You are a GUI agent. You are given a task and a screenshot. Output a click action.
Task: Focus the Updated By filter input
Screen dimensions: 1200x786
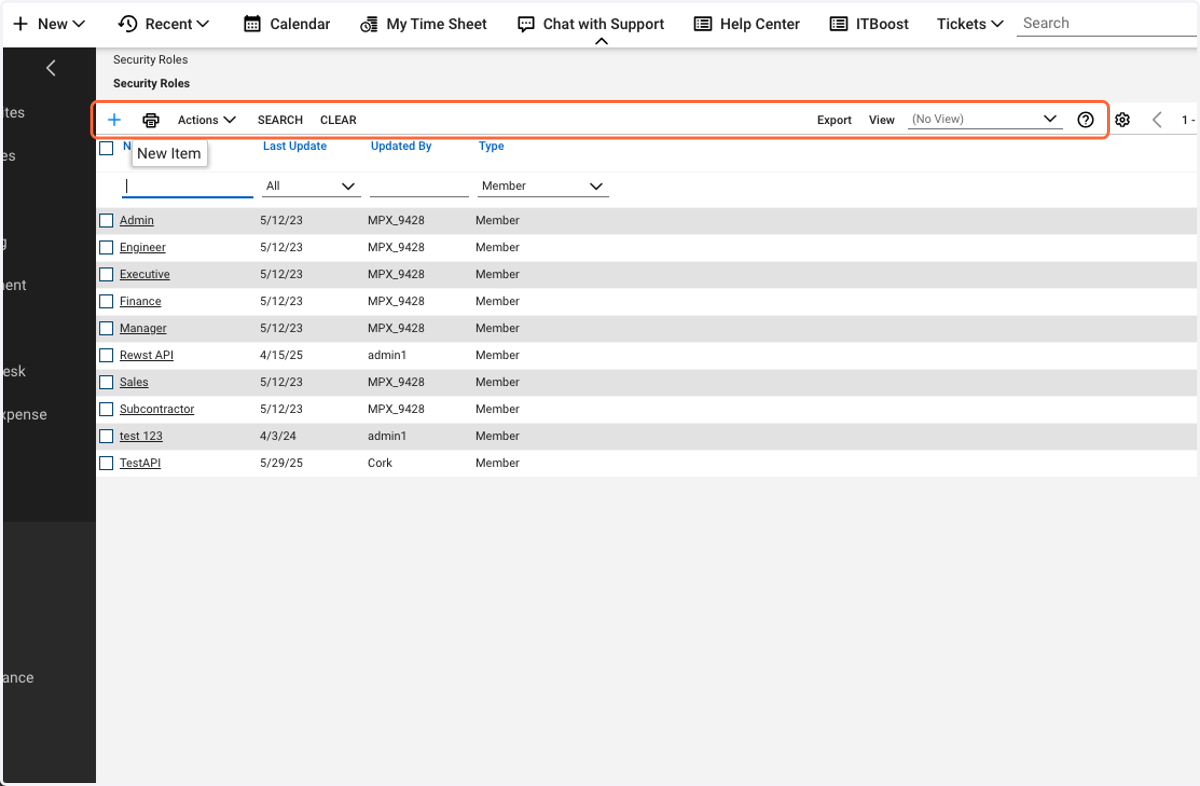point(419,186)
